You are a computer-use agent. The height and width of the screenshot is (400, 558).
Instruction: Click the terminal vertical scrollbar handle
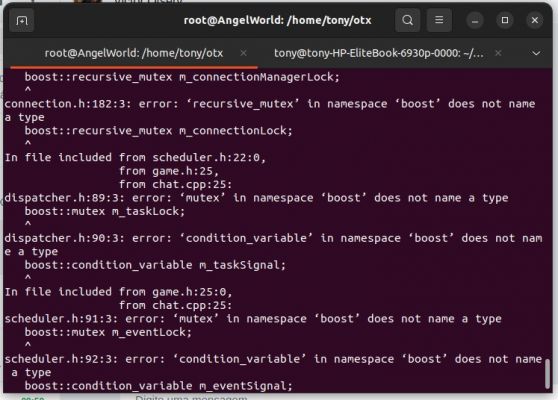coord(548,373)
